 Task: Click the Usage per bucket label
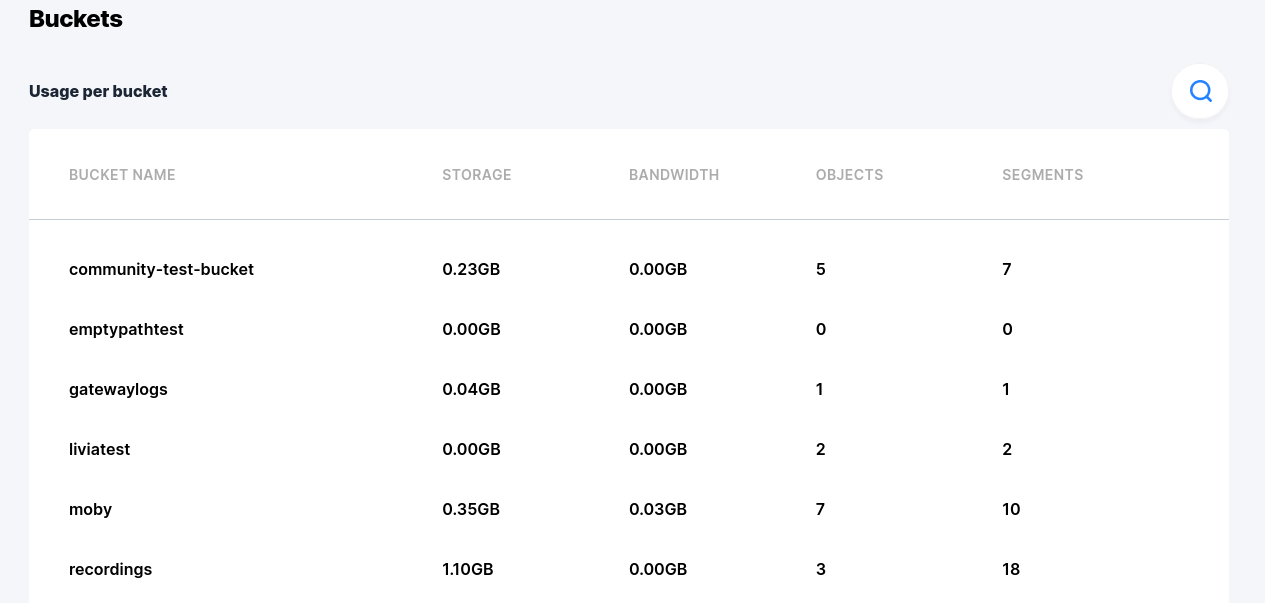pos(97,91)
